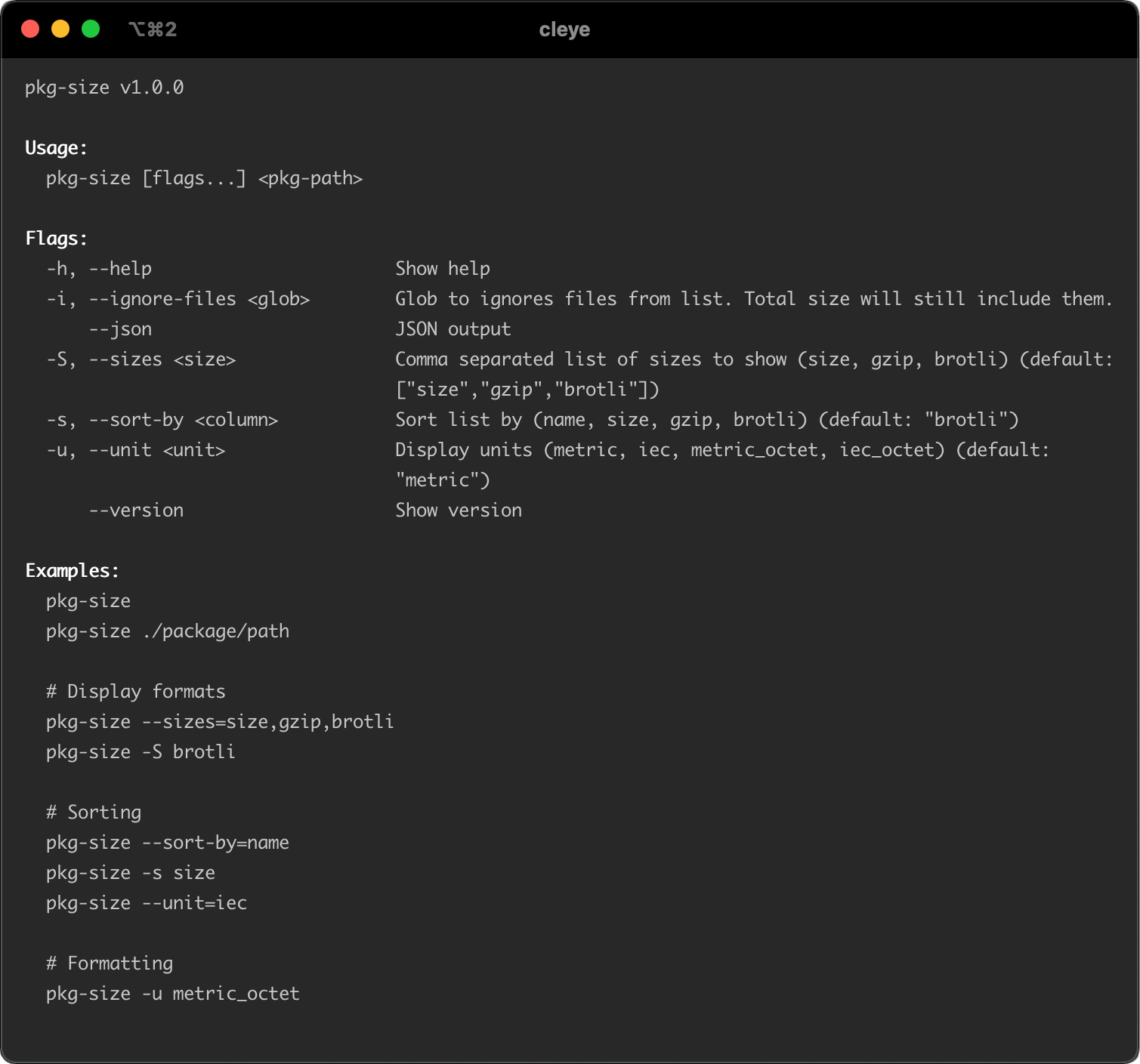Click the green zoom window button

pyautogui.click(x=91, y=29)
